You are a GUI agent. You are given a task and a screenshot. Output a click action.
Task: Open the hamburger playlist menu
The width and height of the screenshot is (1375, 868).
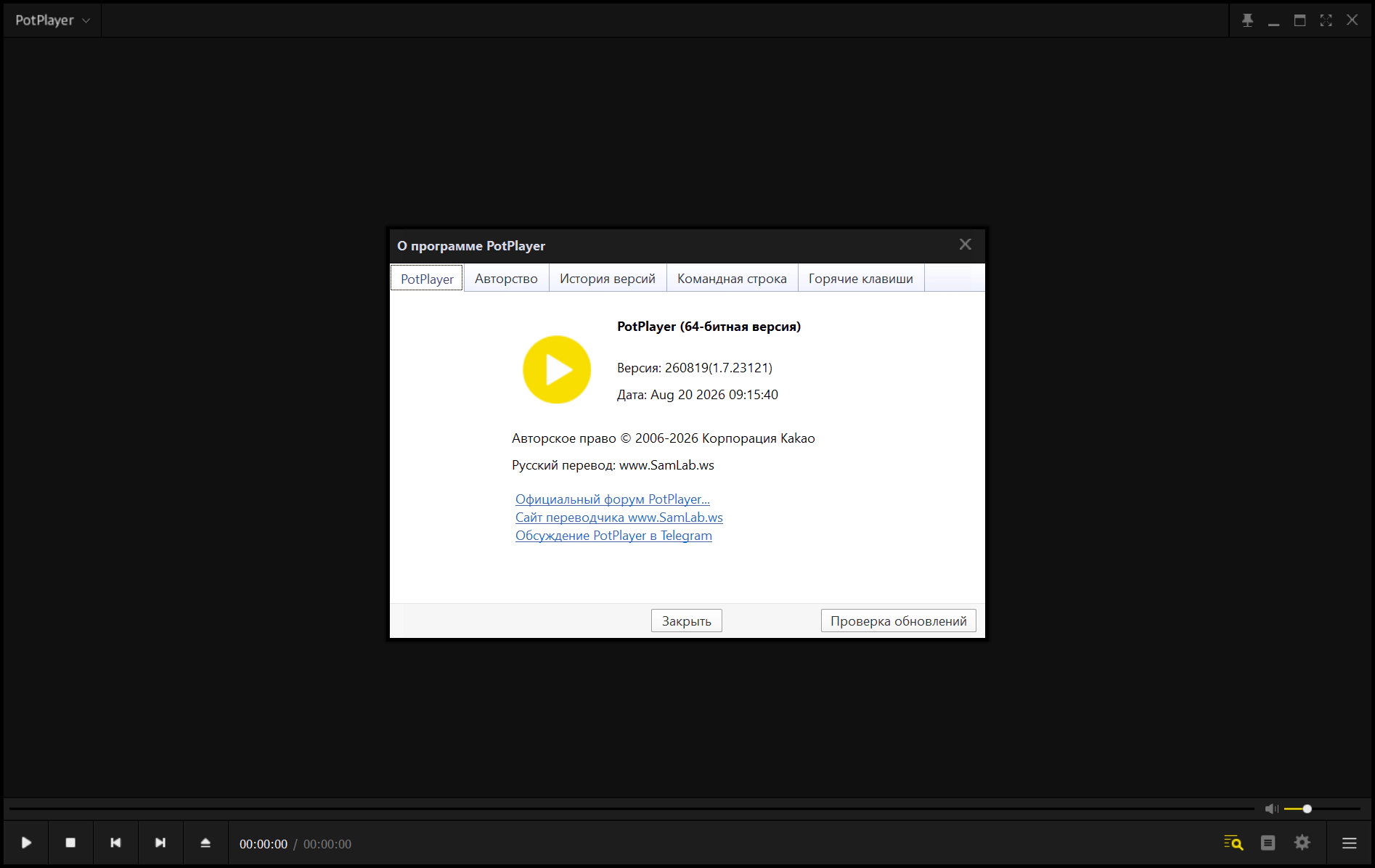click(x=1350, y=843)
